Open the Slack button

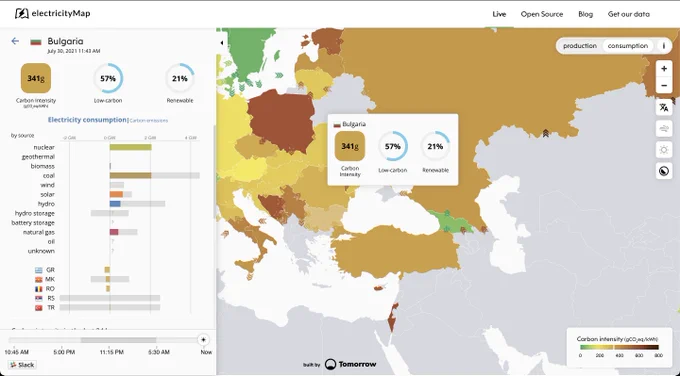point(23,365)
